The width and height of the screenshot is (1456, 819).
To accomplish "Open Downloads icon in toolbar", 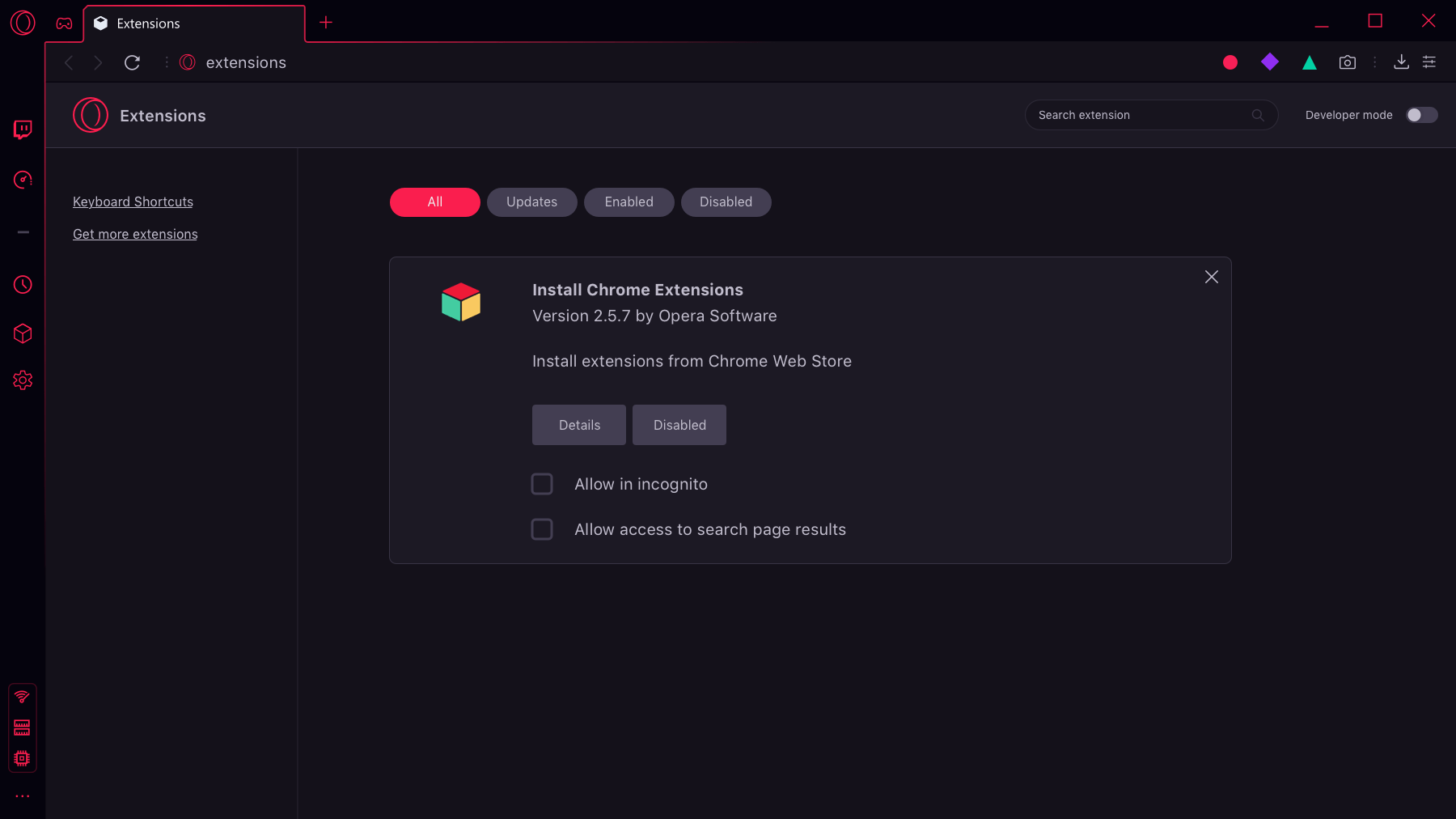I will coord(1401,62).
